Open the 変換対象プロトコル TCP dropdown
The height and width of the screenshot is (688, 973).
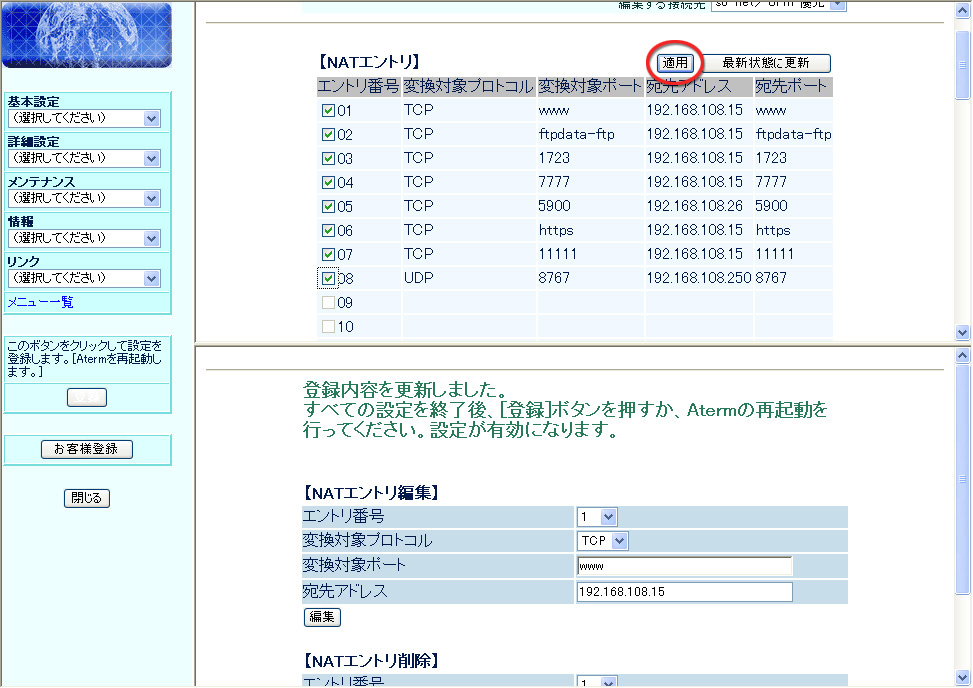[x=603, y=541]
